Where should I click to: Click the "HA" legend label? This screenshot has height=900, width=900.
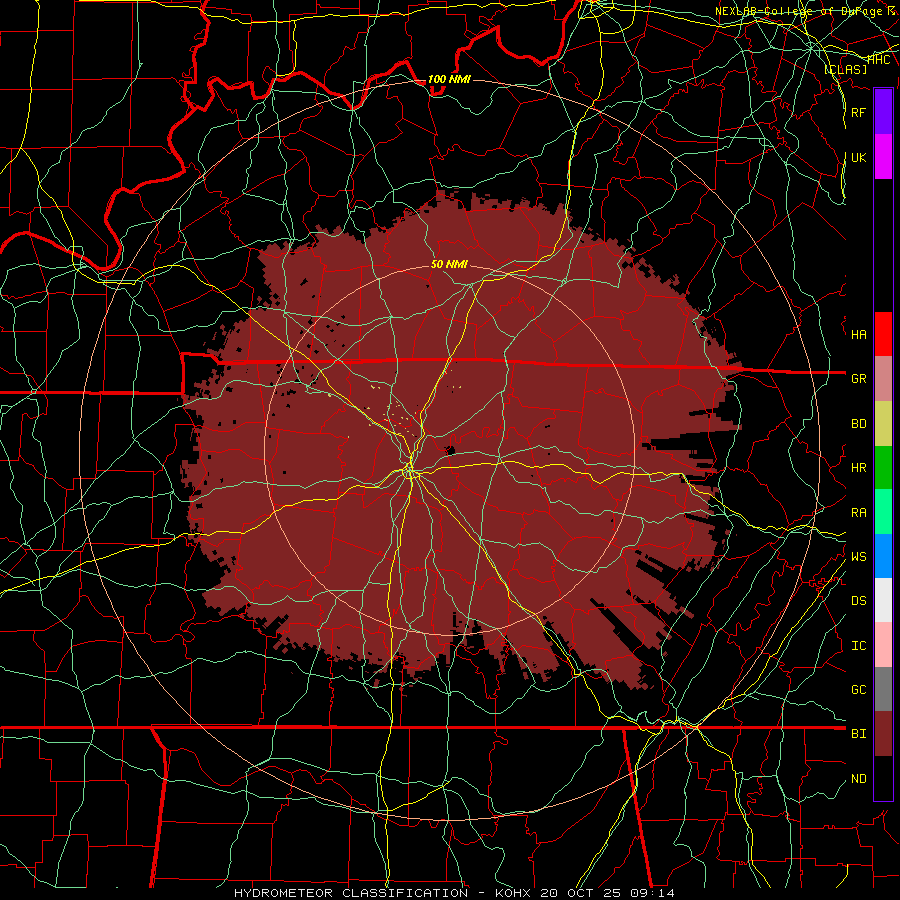(858, 335)
